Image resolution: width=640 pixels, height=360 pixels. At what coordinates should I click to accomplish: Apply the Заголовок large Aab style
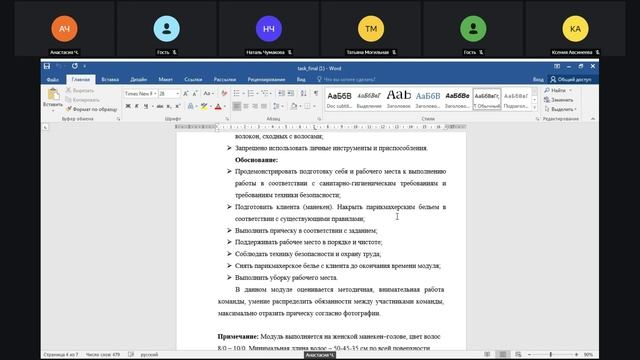(x=398, y=99)
